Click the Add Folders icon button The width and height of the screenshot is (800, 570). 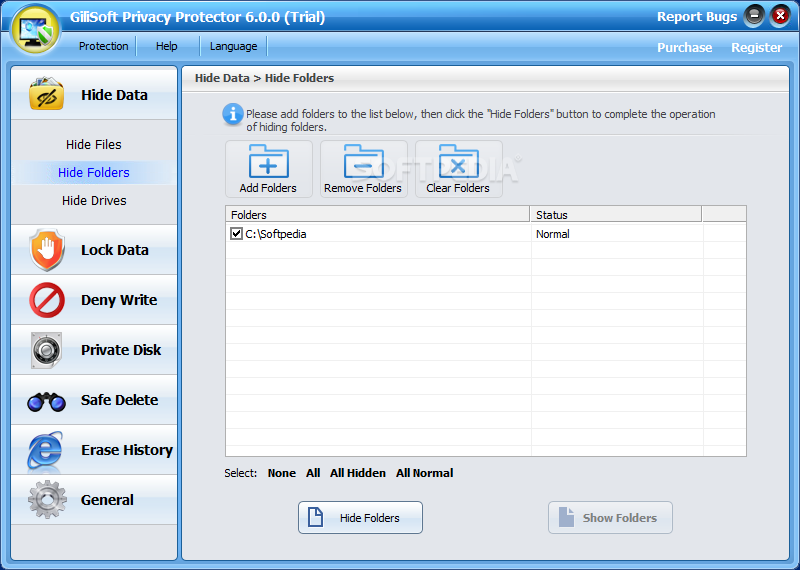point(268,169)
